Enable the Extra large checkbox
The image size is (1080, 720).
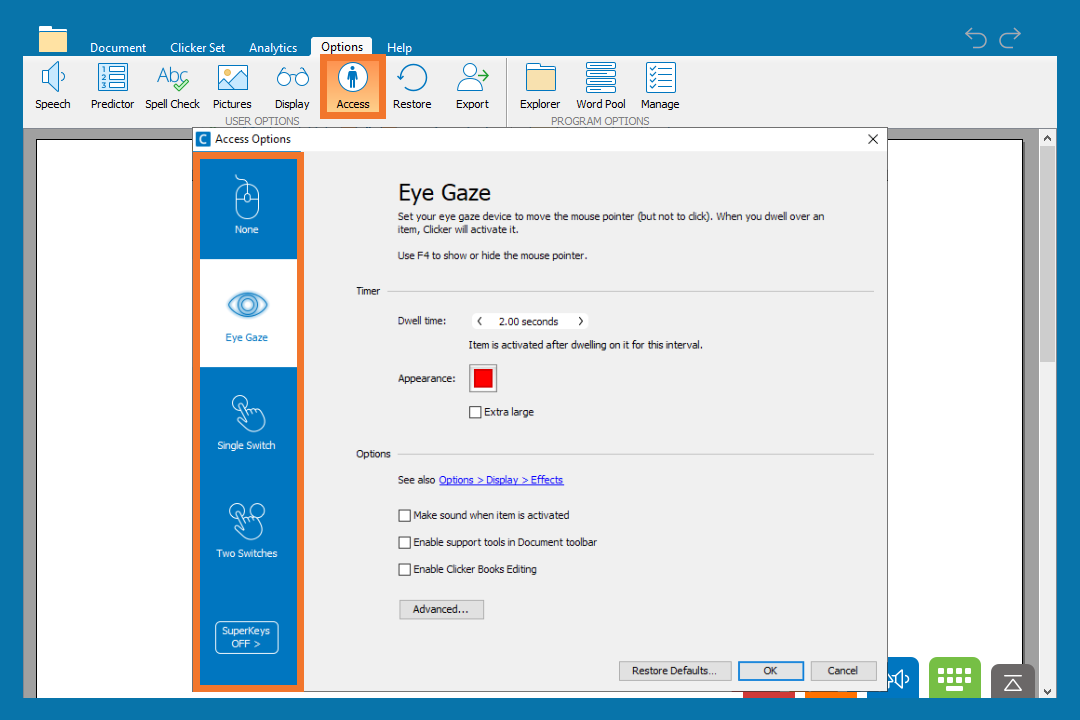[x=475, y=412]
